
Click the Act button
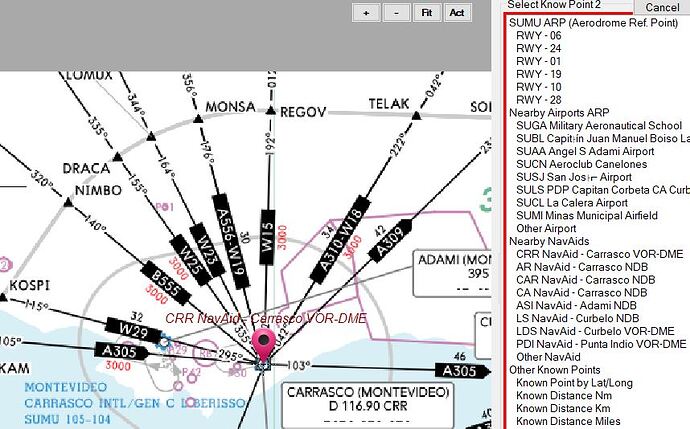tap(457, 13)
